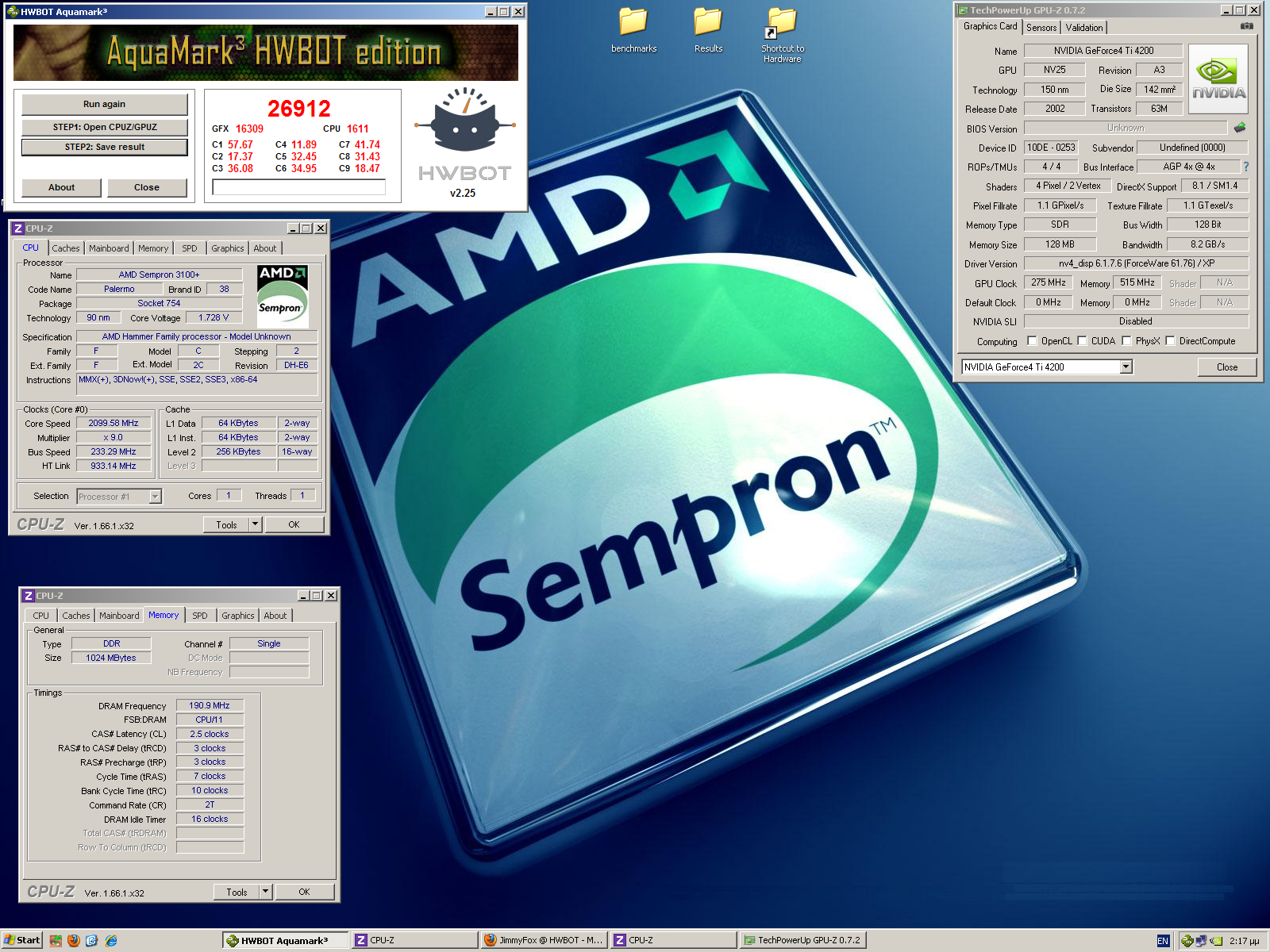Click STEP1: Open CPUZ/GPUZ button
The image size is (1270, 952).
pyautogui.click(x=105, y=127)
